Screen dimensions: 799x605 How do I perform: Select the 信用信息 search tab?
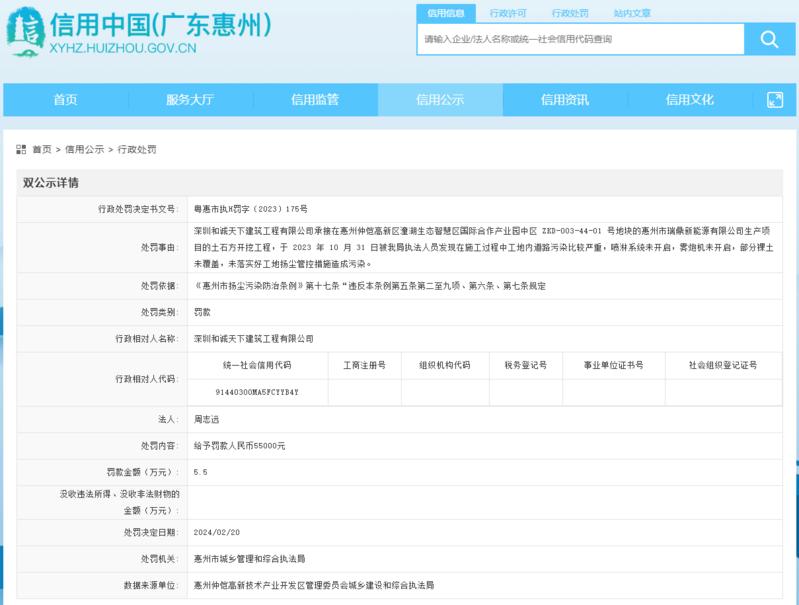coord(446,13)
